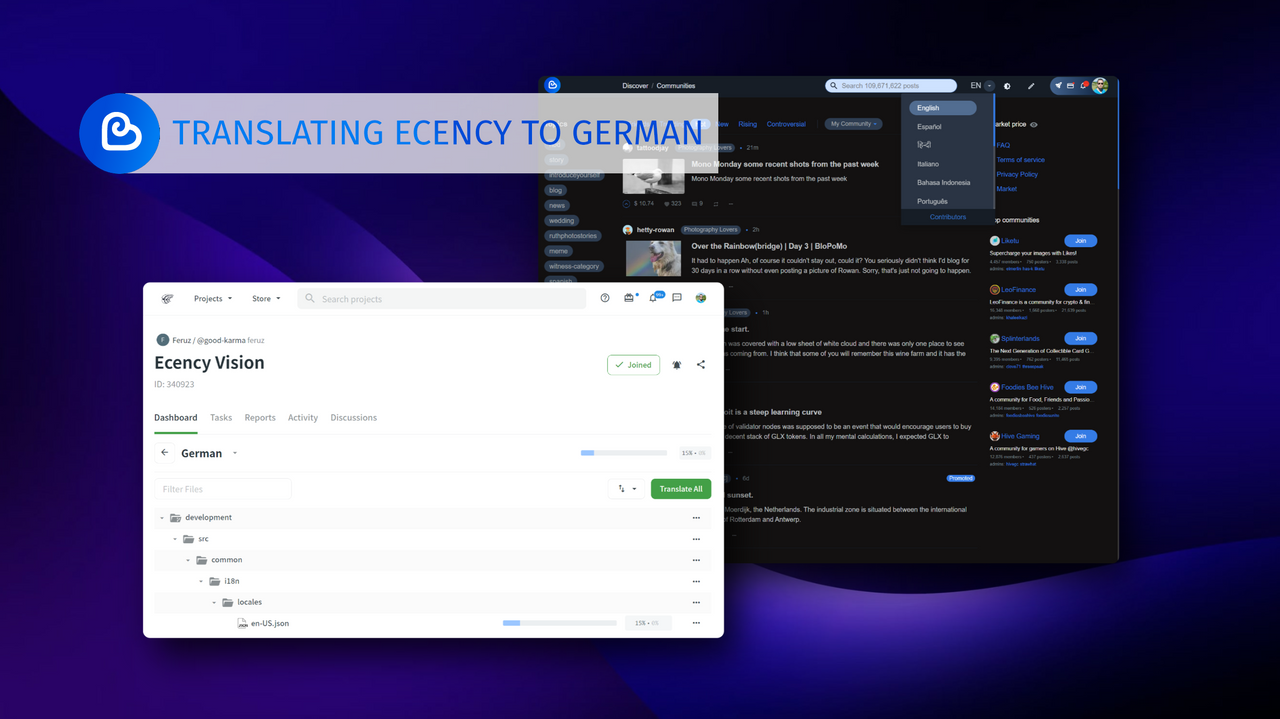
Task: Open the gift box what's-new icon
Action: [x=629, y=298]
